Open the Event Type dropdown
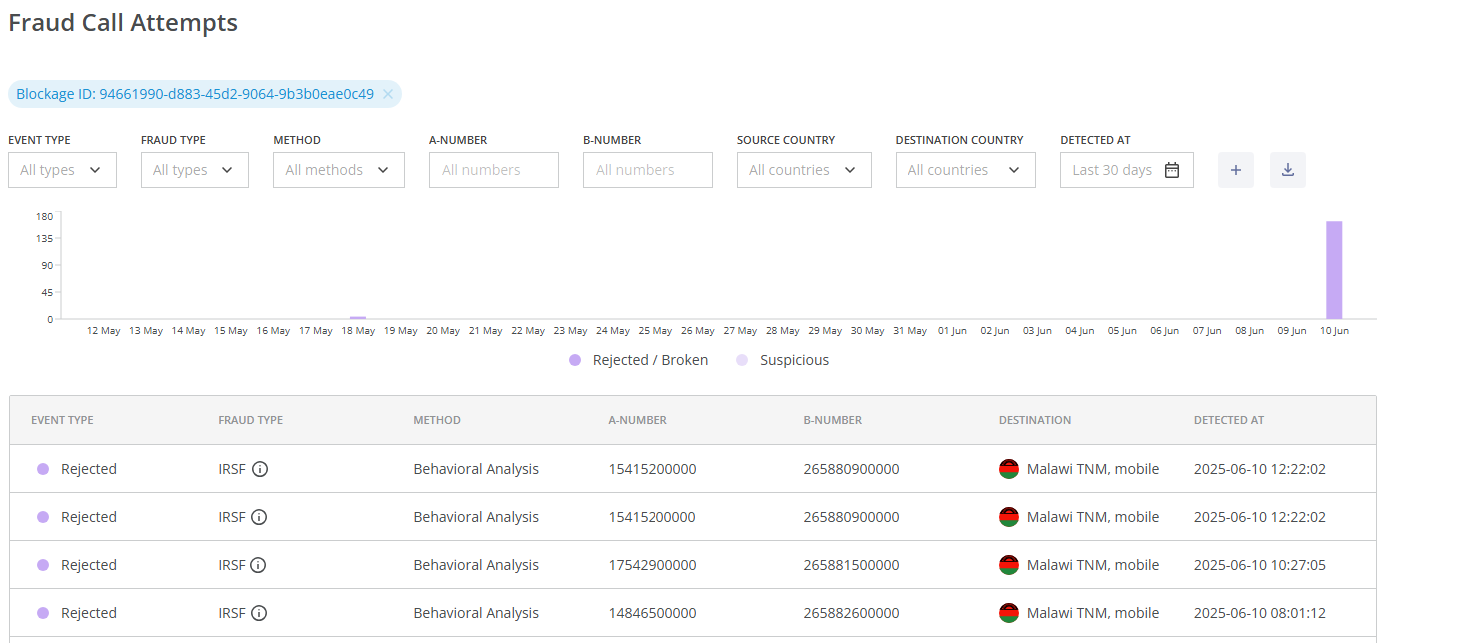Image resolution: width=1460 pixels, height=643 pixels. pos(62,170)
